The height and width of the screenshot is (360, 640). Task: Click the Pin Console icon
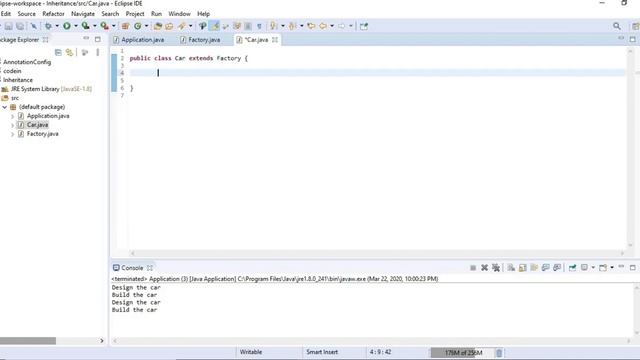pos(572,268)
